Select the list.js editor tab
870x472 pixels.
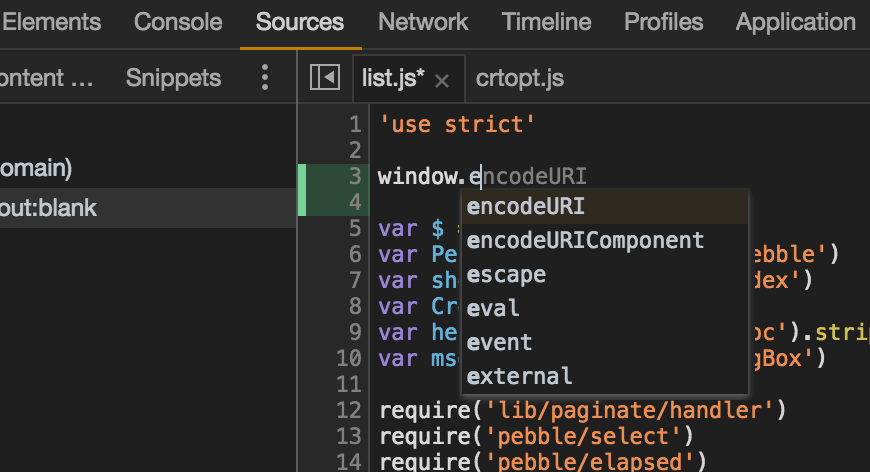pos(393,78)
